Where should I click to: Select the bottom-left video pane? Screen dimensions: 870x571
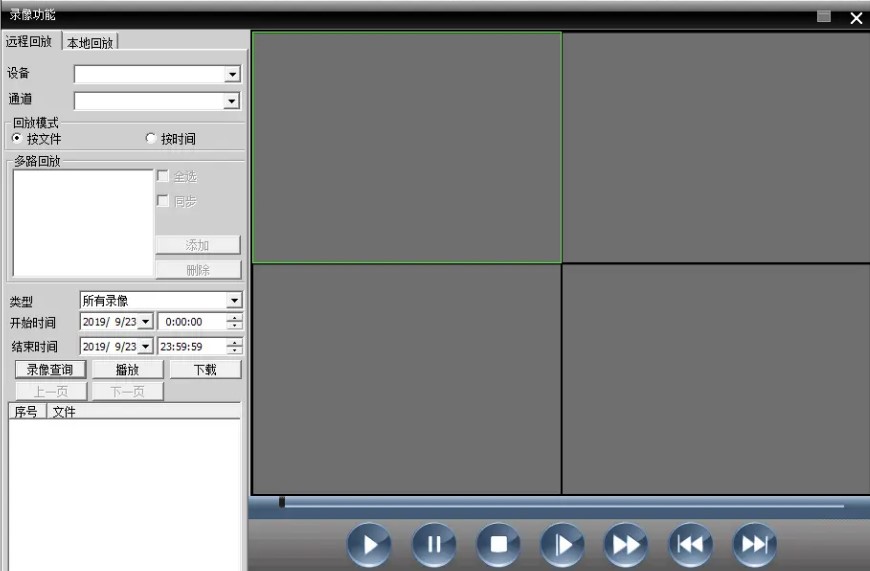pos(407,379)
